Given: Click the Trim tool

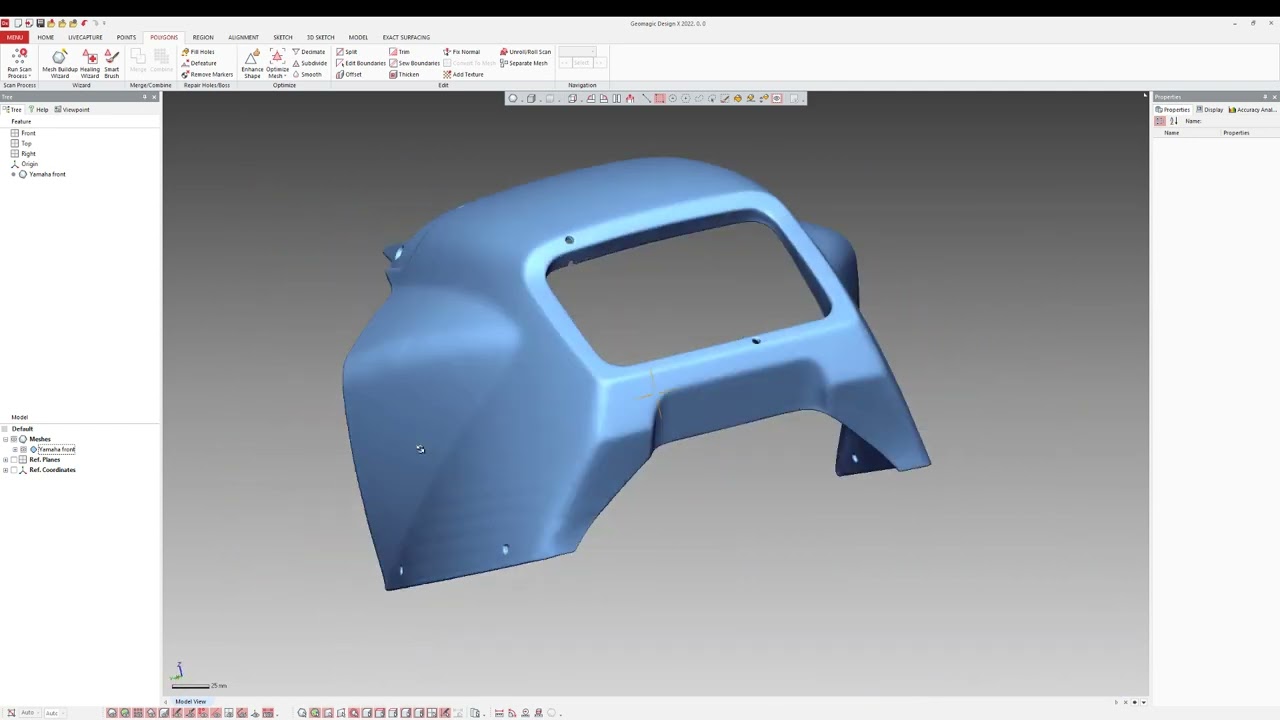Looking at the screenshot, I should tap(400, 52).
